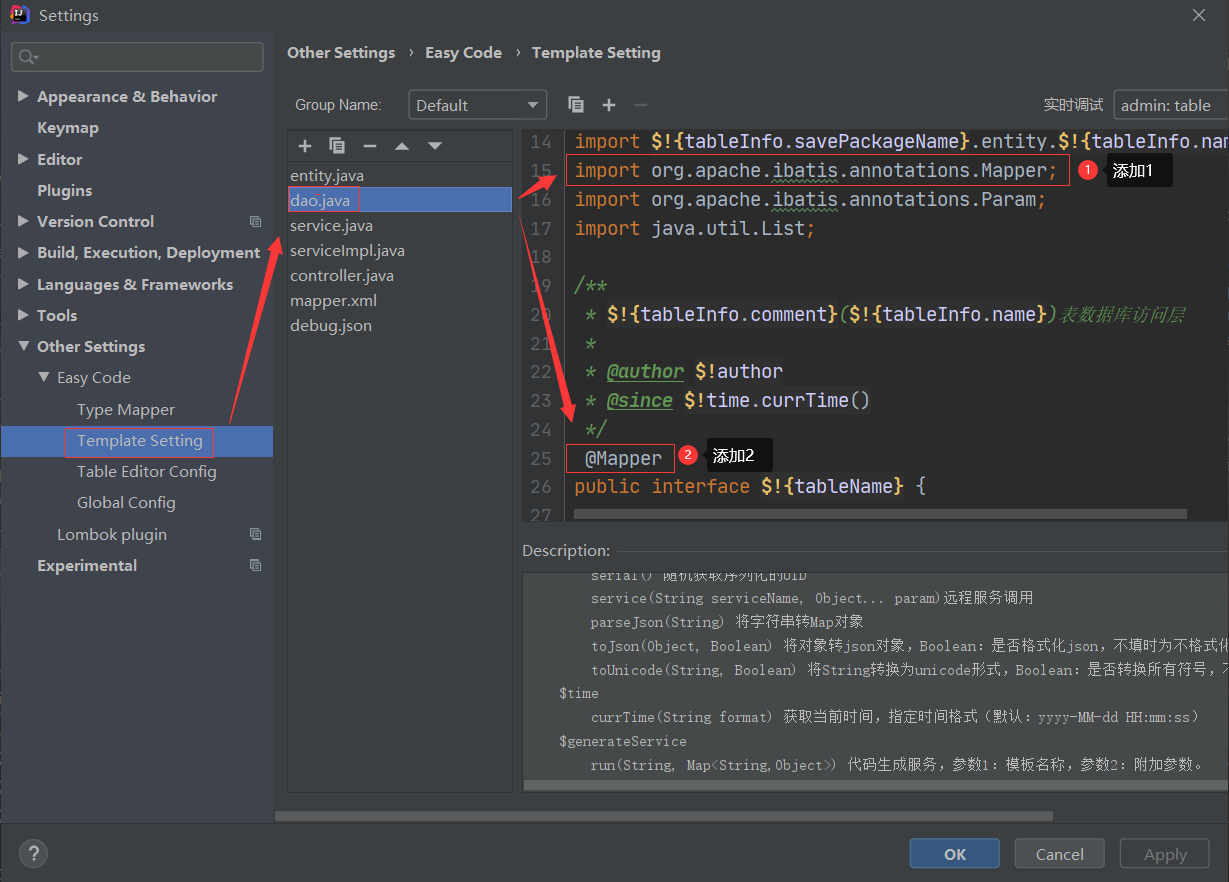Collapse the Easy Code node
Viewport: 1229px width, 882px height.
coord(43,377)
